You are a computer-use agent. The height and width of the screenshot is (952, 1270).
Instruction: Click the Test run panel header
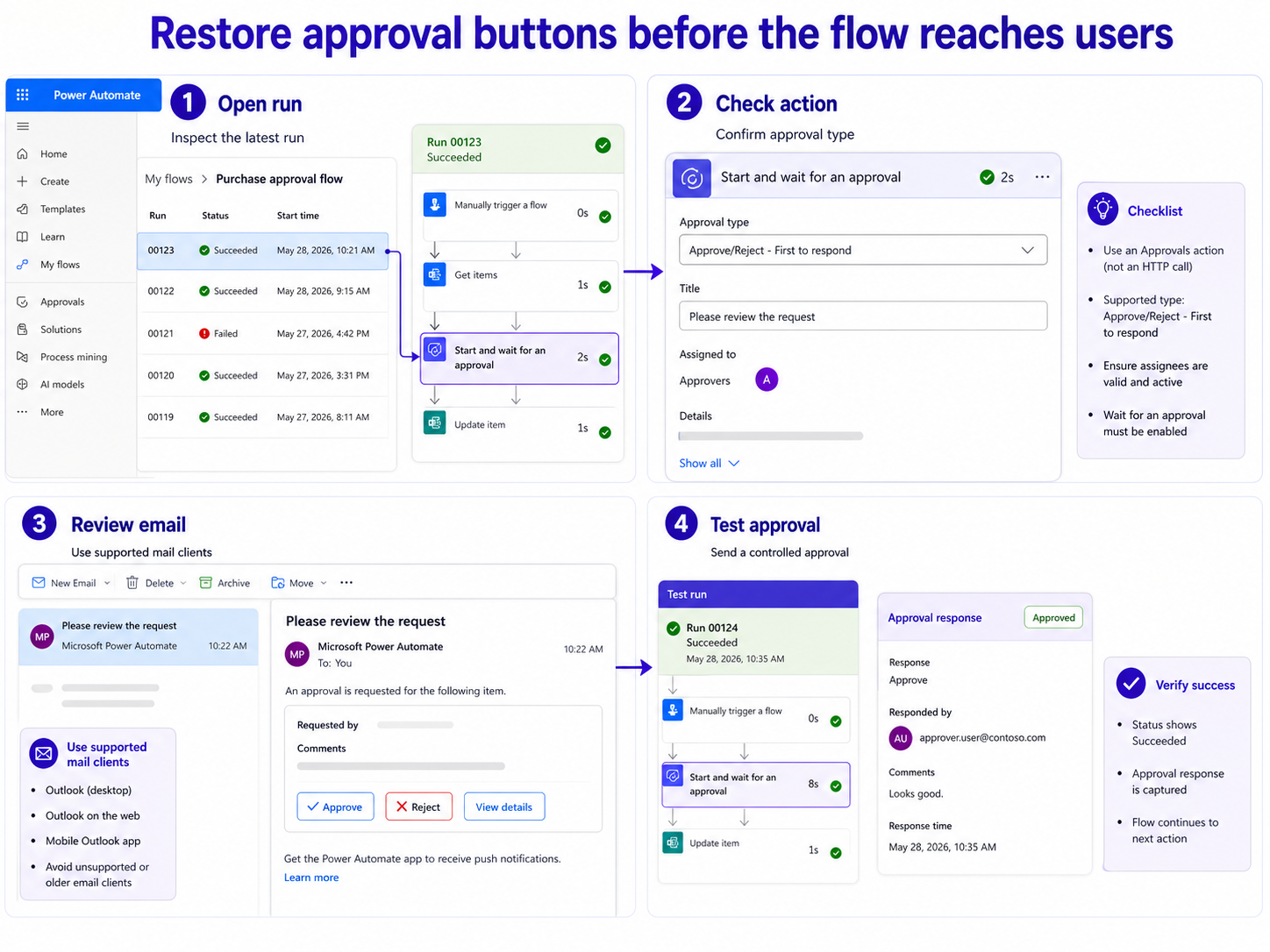tap(758, 594)
